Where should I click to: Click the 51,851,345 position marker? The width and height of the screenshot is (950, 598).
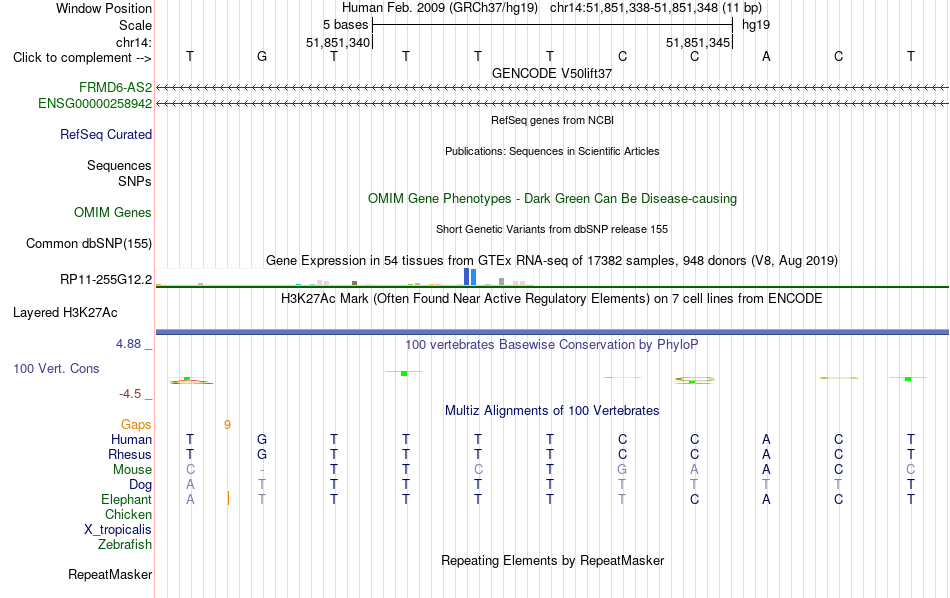[x=698, y=42]
